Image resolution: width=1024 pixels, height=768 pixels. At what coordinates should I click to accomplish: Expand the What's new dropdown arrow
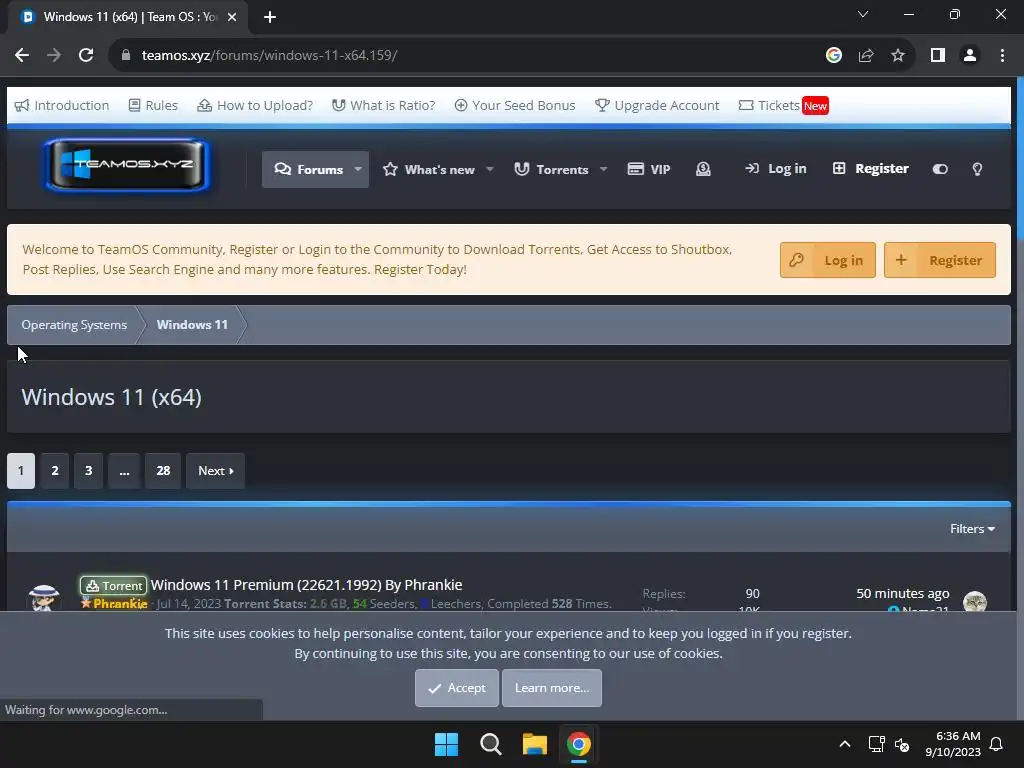click(490, 169)
